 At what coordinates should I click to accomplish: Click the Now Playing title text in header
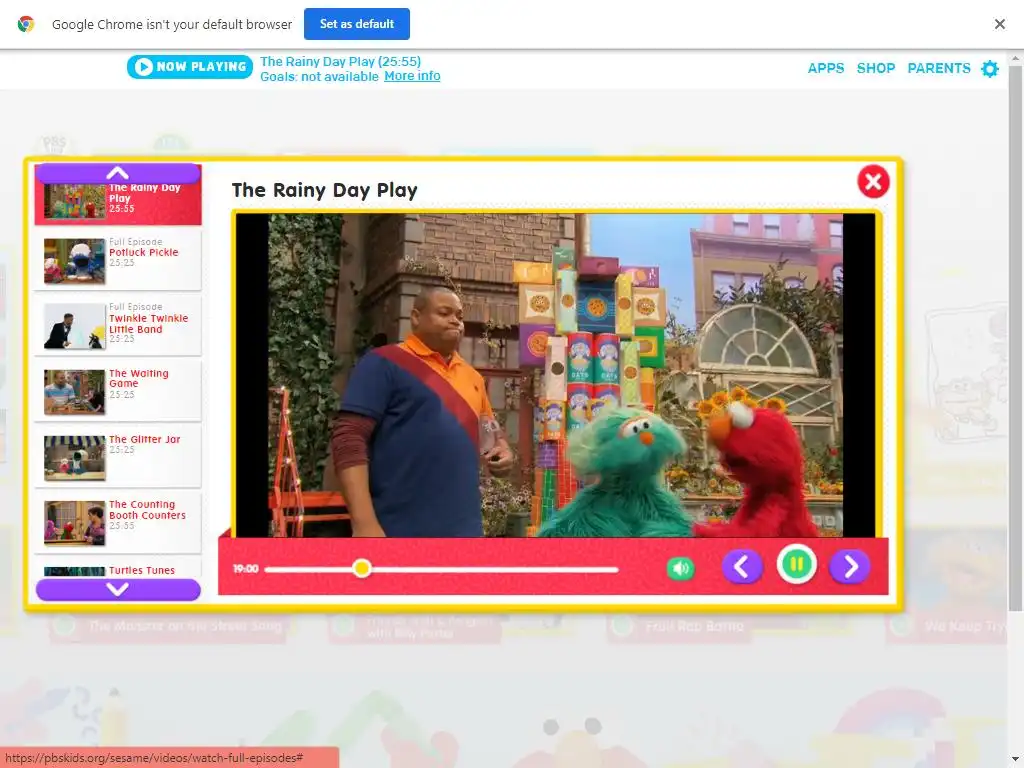coord(340,61)
